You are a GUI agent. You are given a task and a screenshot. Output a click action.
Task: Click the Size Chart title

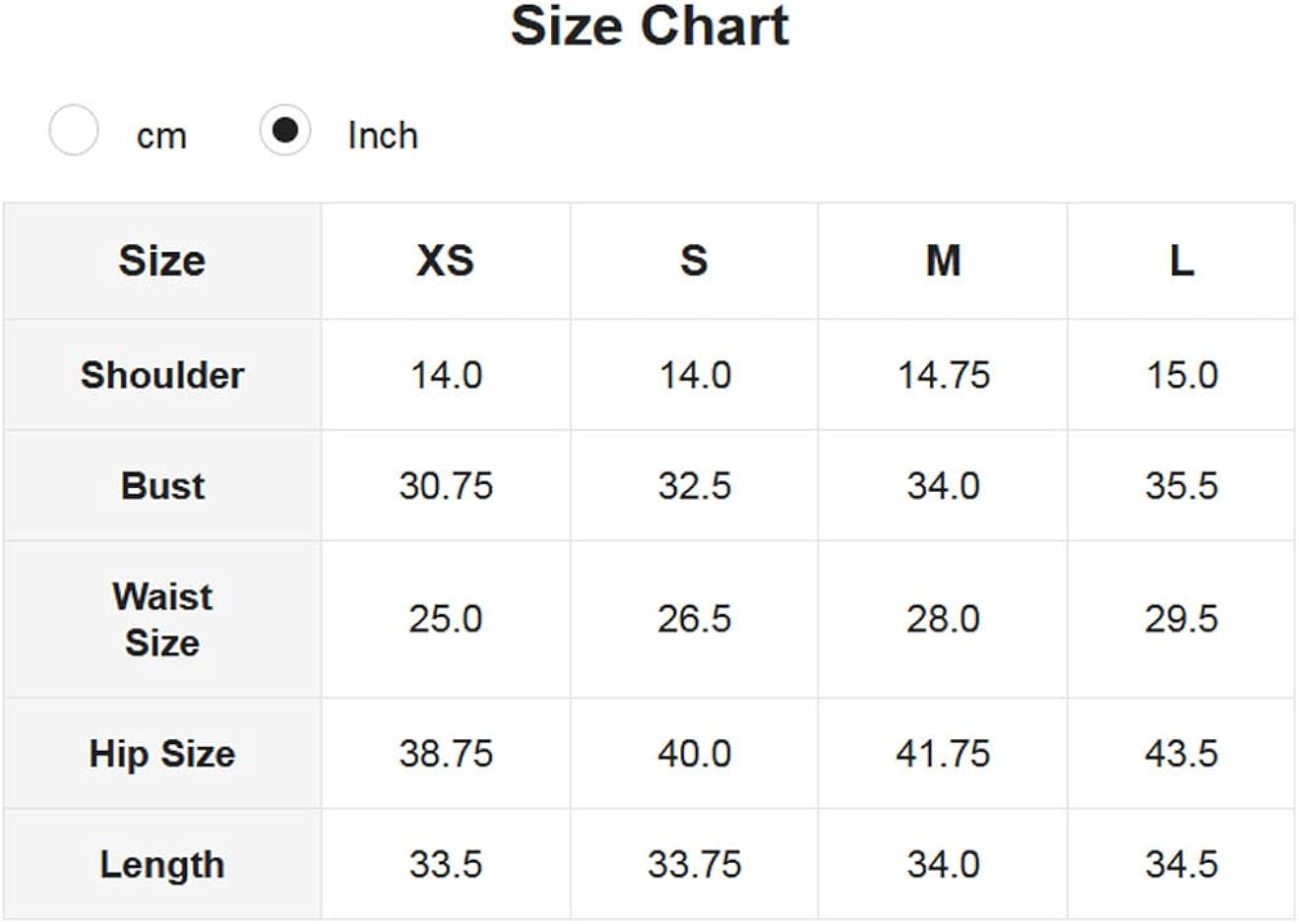(x=649, y=27)
